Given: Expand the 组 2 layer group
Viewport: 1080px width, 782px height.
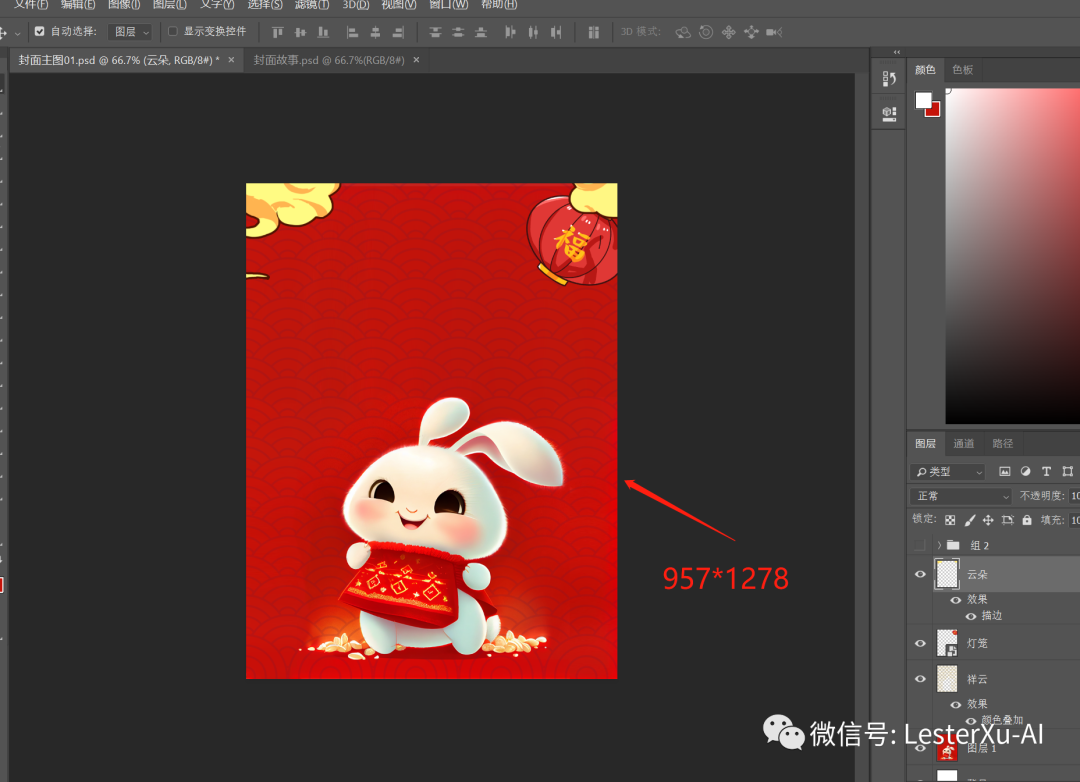Looking at the screenshot, I should [939, 545].
